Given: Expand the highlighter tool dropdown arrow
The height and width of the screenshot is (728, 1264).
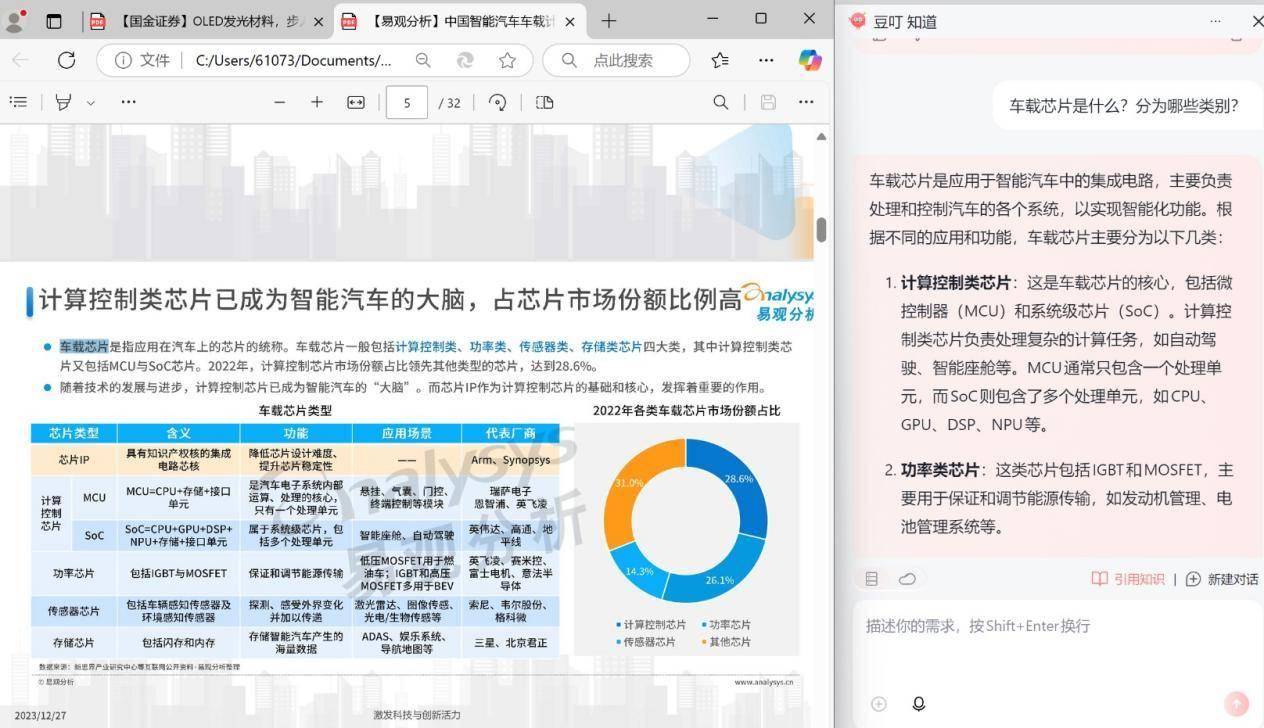Looking at the screenshot, I should click(x=91, y=103).
